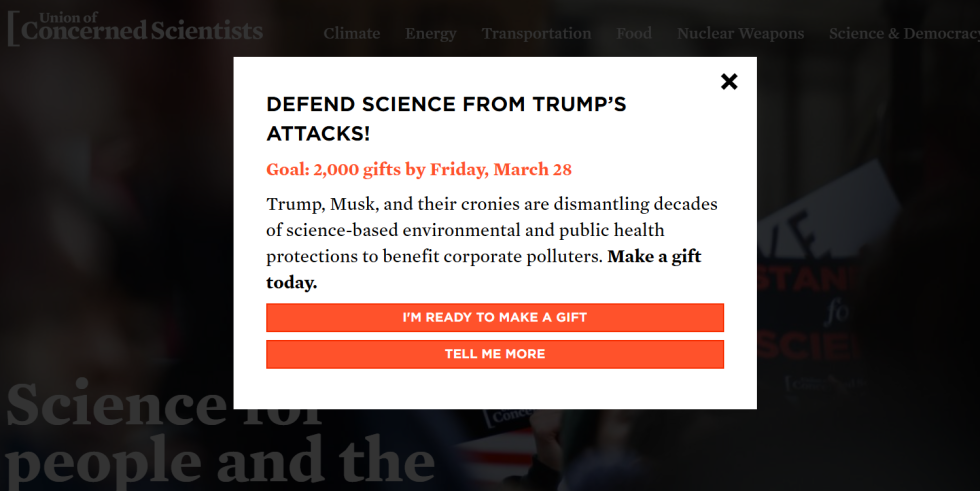Click the Defend Science popup headline
The width and height of the screenshot is (980, 491).
point(446,119)
